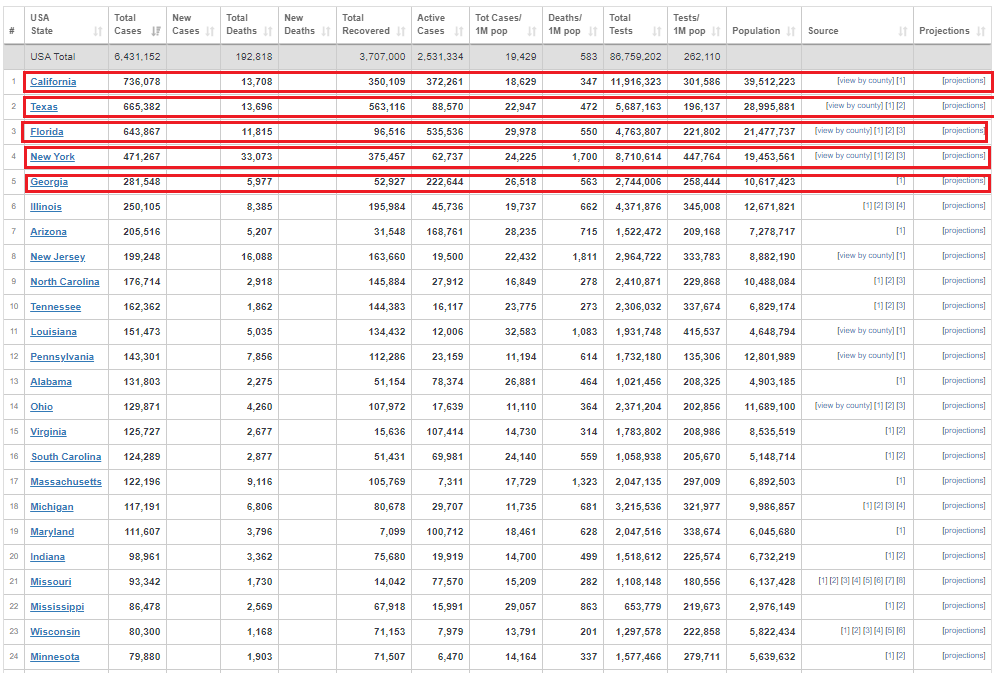
Task: Click the Total Deaths column sort arrows
Action: (x=266, y=31)
